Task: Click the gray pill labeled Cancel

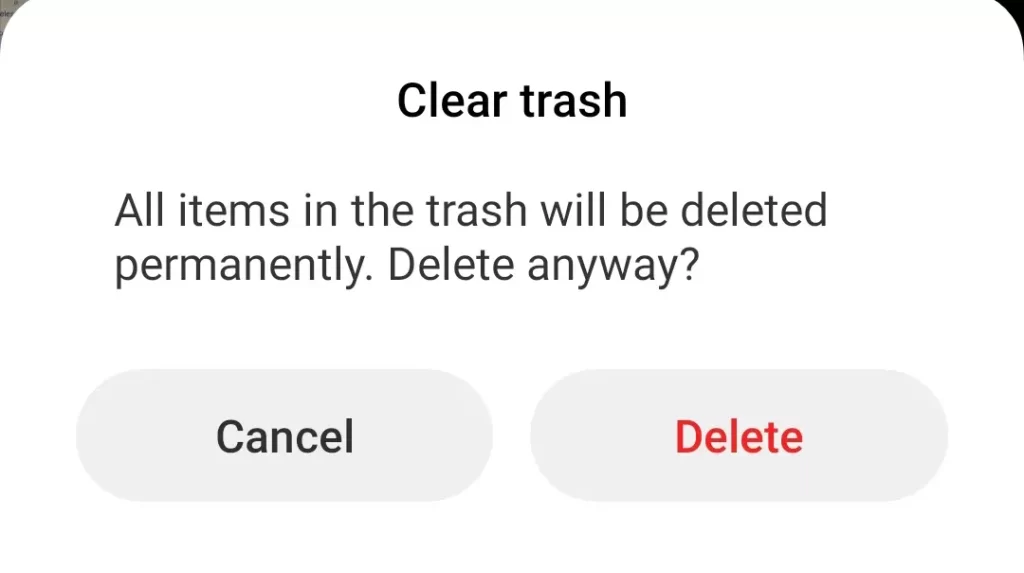Action: (284, 435)
